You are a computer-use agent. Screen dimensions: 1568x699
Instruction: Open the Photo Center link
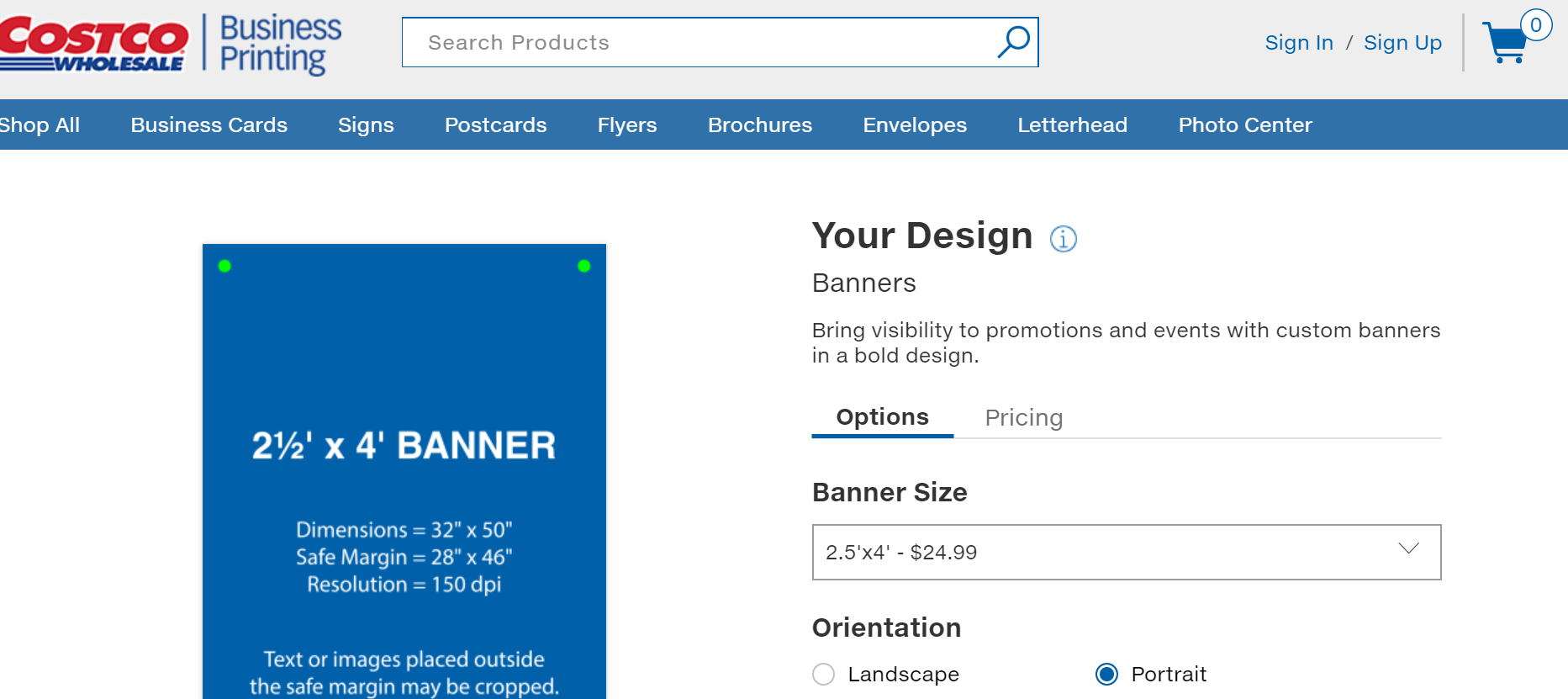tap(1244, 125)
